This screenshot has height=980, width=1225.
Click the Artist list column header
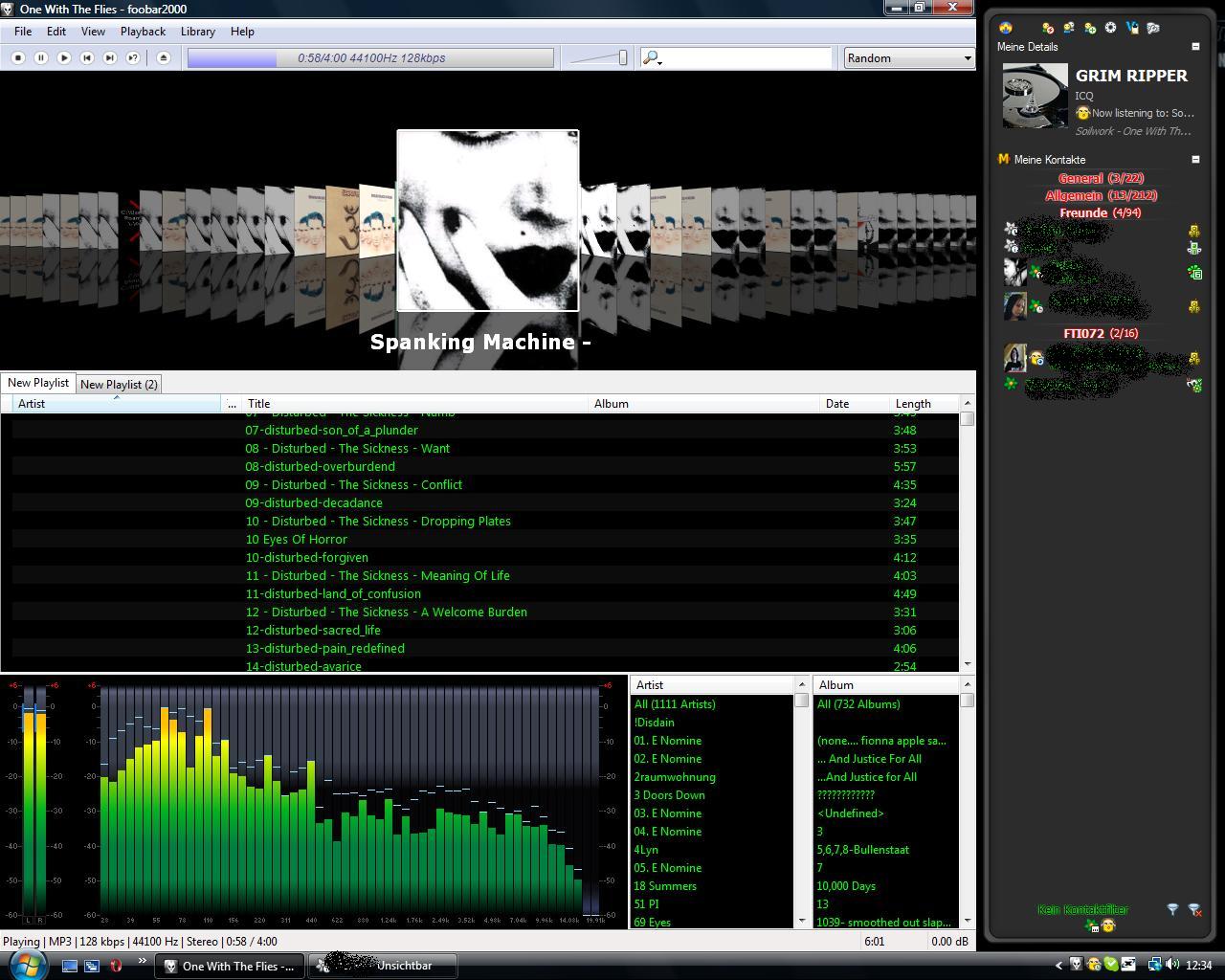(712, 685)
